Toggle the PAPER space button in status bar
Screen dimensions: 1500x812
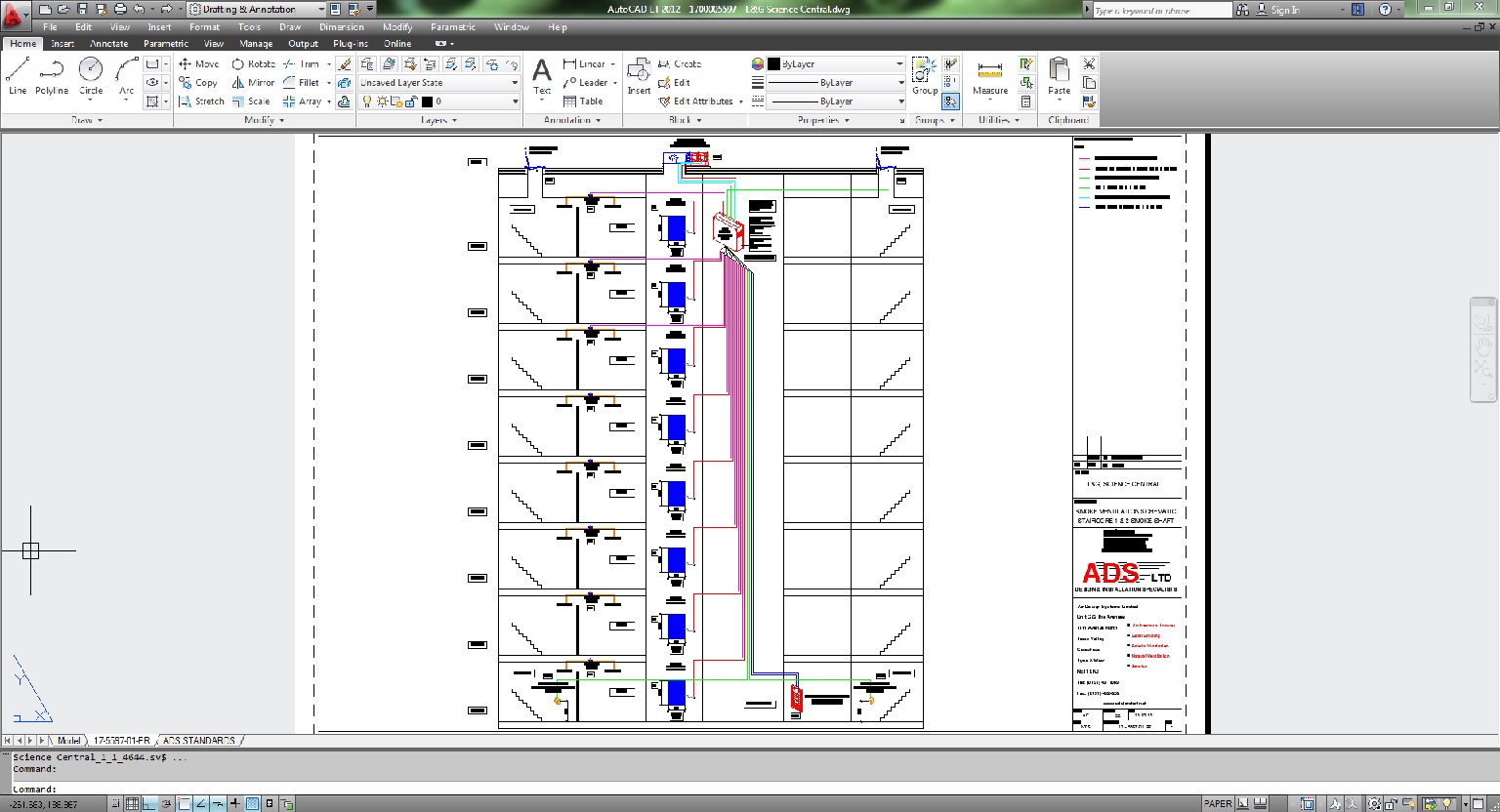point(1218,804)
